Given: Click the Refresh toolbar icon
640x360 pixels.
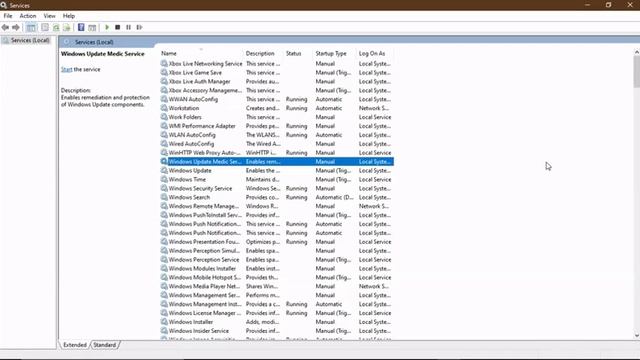Looking at the screenshot, I should (56, 27).
